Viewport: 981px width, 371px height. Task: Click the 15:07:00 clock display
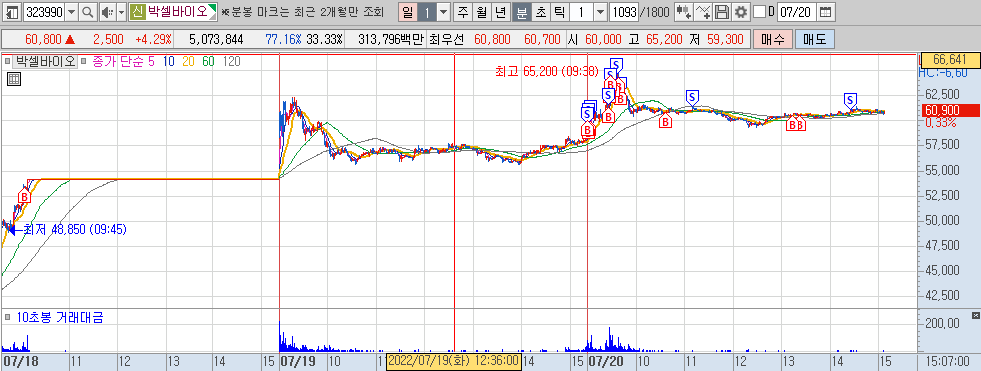tap(948, 361)
